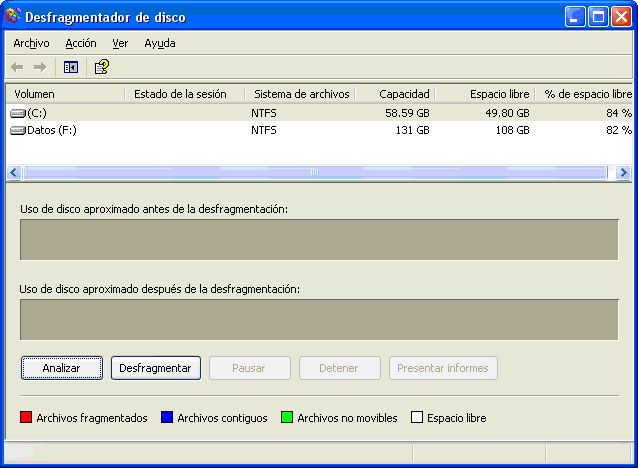Click the 49.80 GB free space cell
The width and height of the screenshot is (638, 468).
(x=507, y=113)
